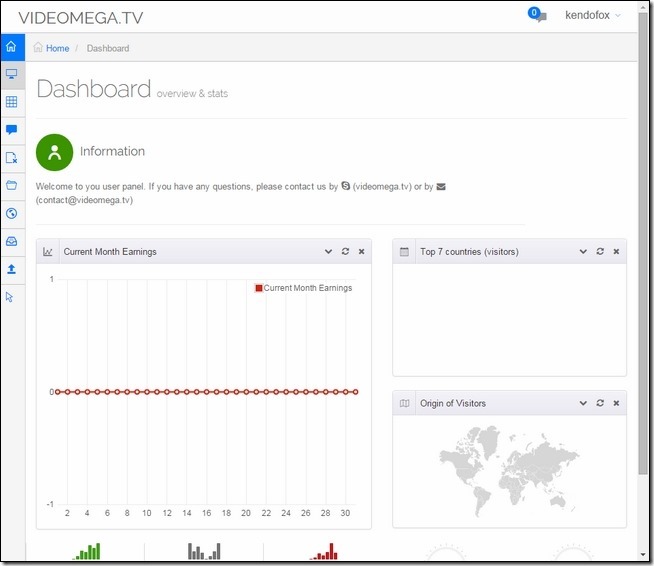Refresh the Origin of Visitors panel
This screenshot has width=654, height=566.
pyautogui.click(x=600, y=403)
